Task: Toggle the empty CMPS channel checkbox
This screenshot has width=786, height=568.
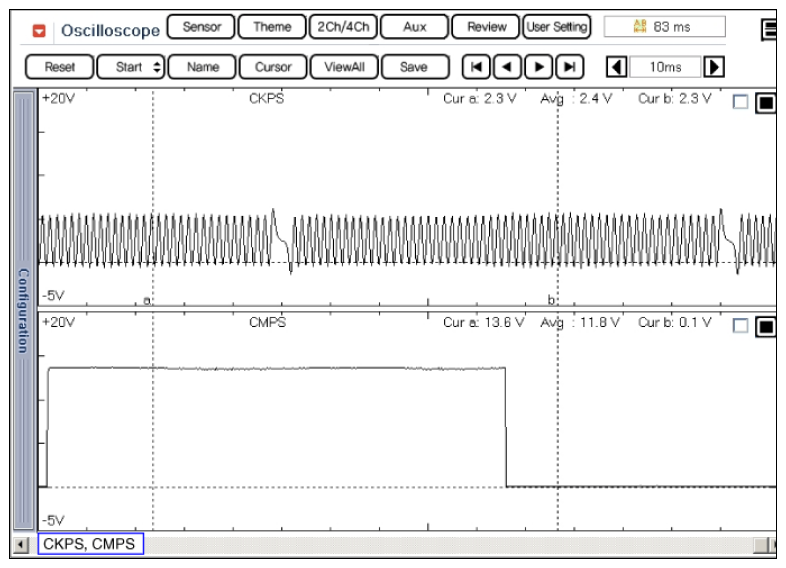Action: pyautogui.click(x=741, y=326)
